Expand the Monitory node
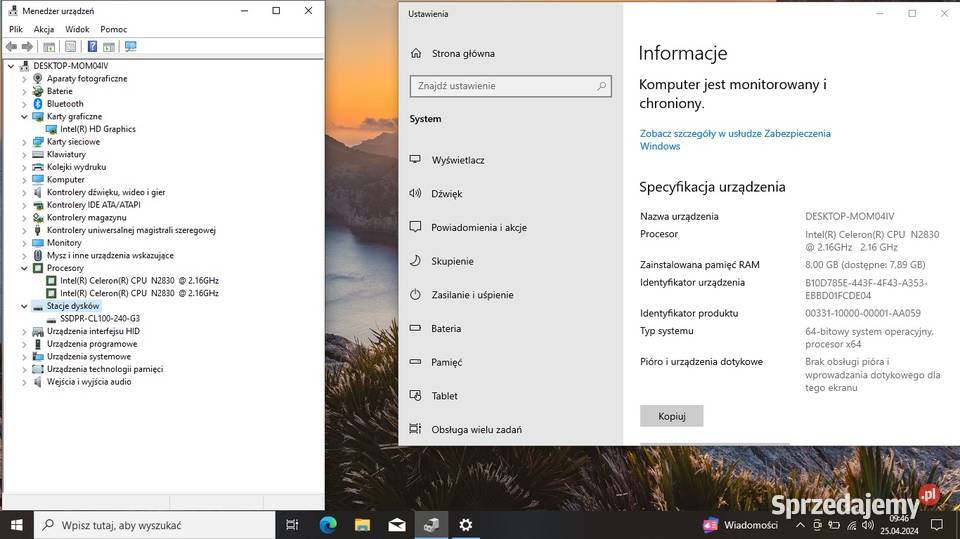The width and height of the screenshot is (960, 539). (x=24, y=243)
